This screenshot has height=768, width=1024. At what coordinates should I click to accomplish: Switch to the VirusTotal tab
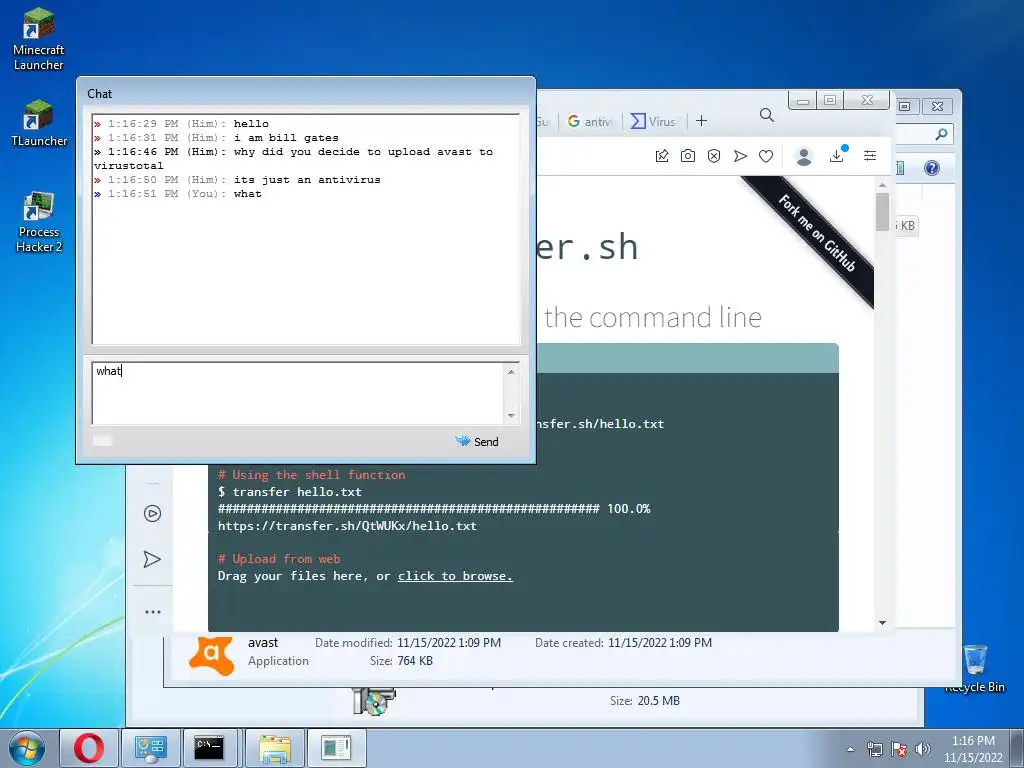tap(653, 121)
